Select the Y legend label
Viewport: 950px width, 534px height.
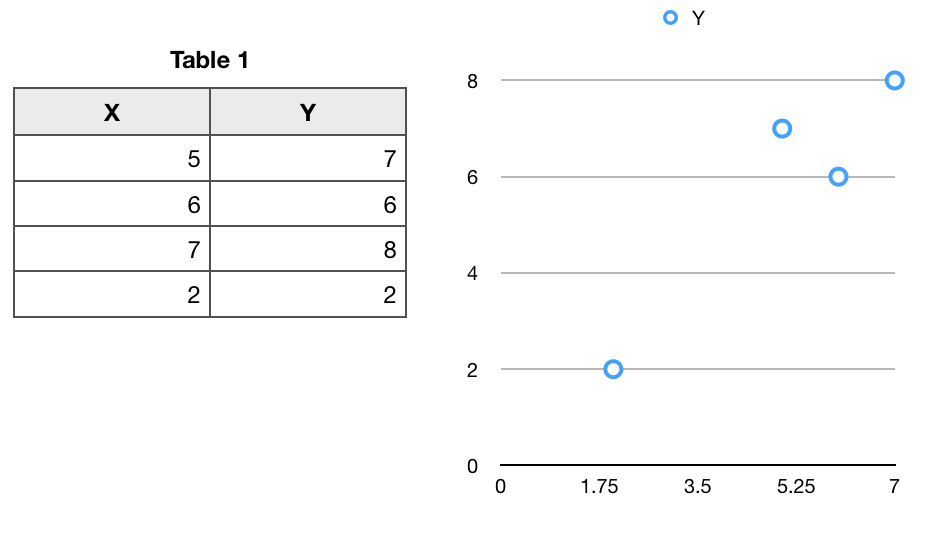point(698,18)
